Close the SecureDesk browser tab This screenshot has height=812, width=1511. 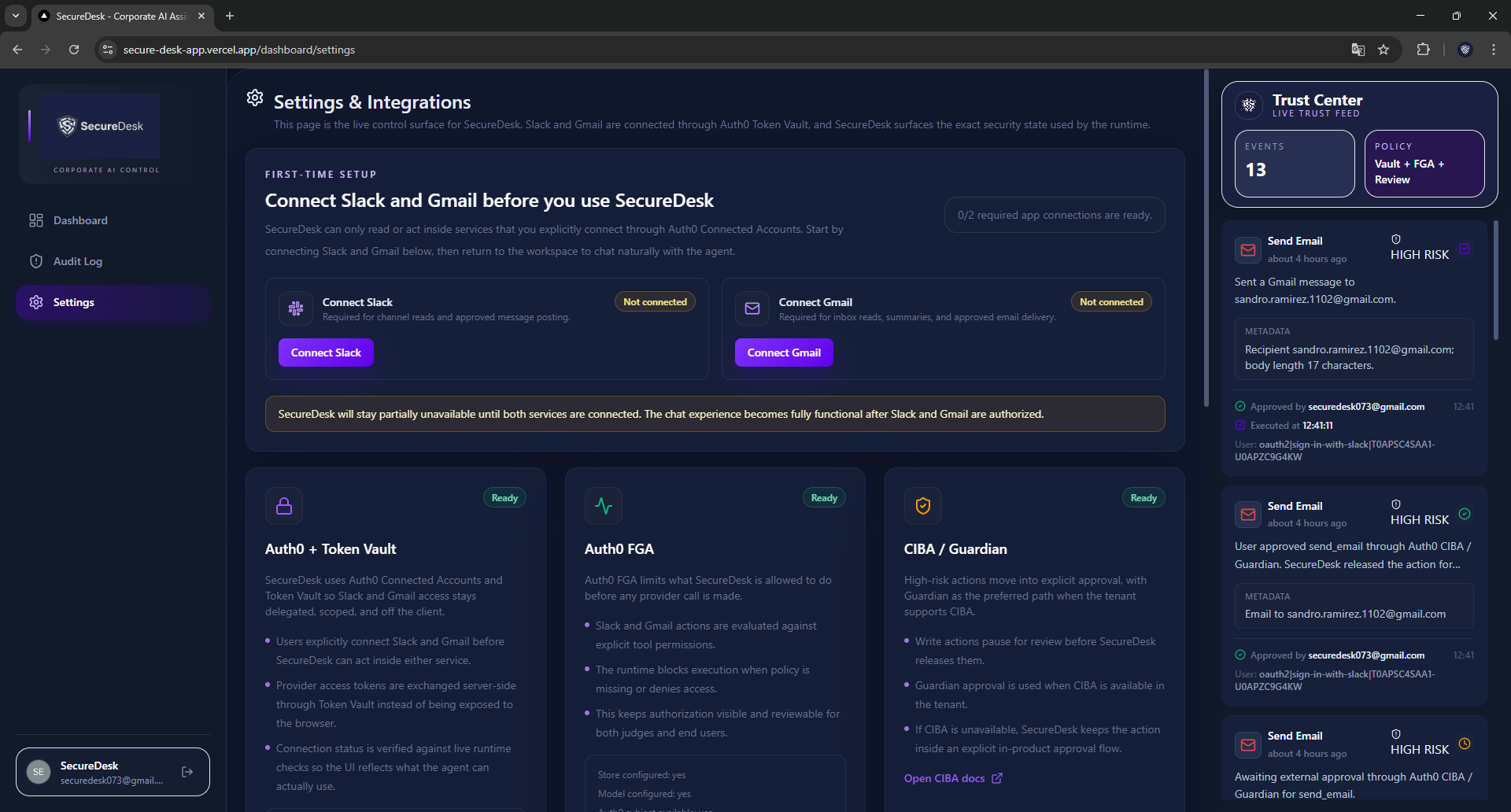pyautogui.click(x=201, y=16)
